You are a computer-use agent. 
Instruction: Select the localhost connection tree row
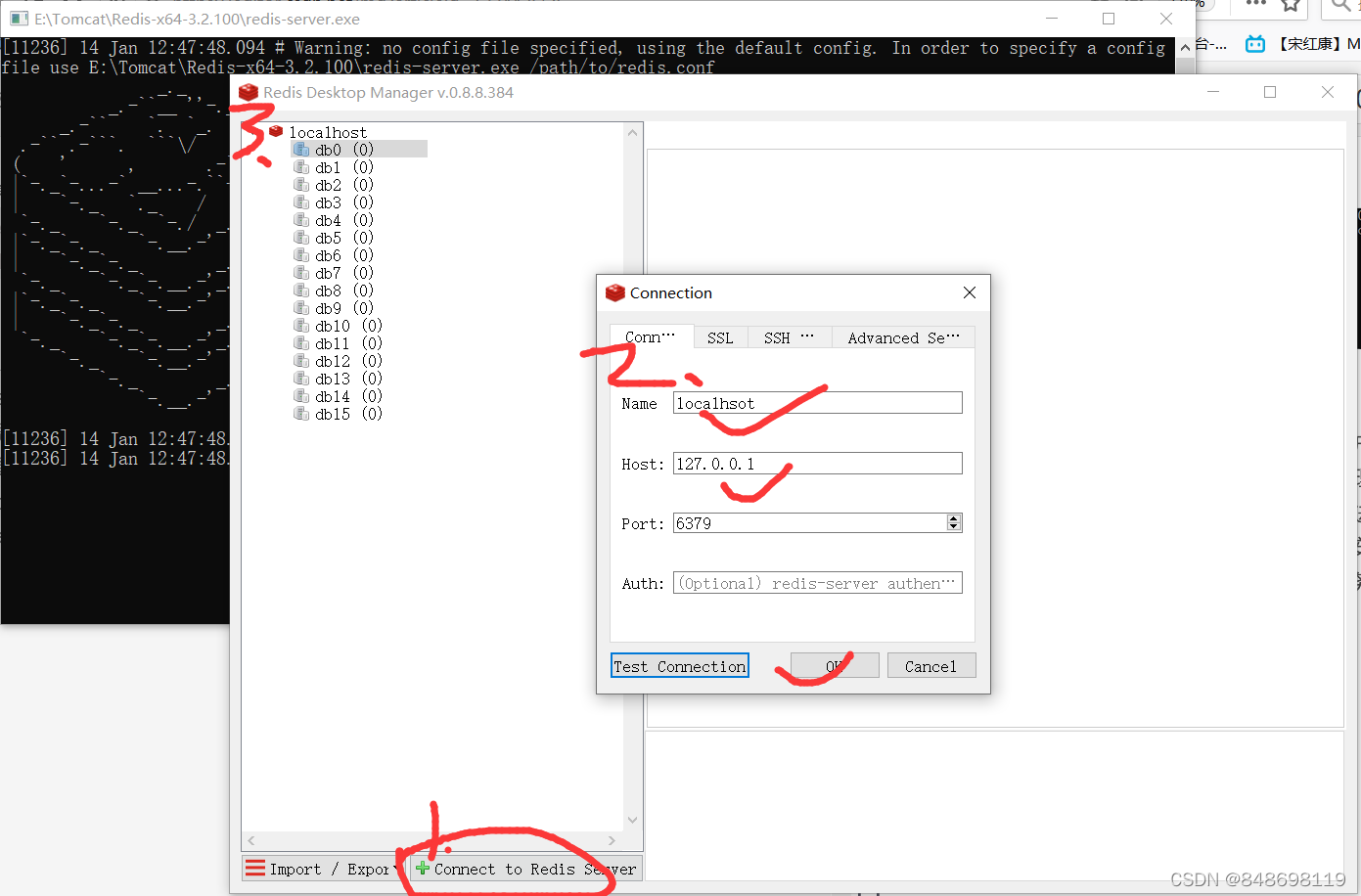click(x=328, y=132)
